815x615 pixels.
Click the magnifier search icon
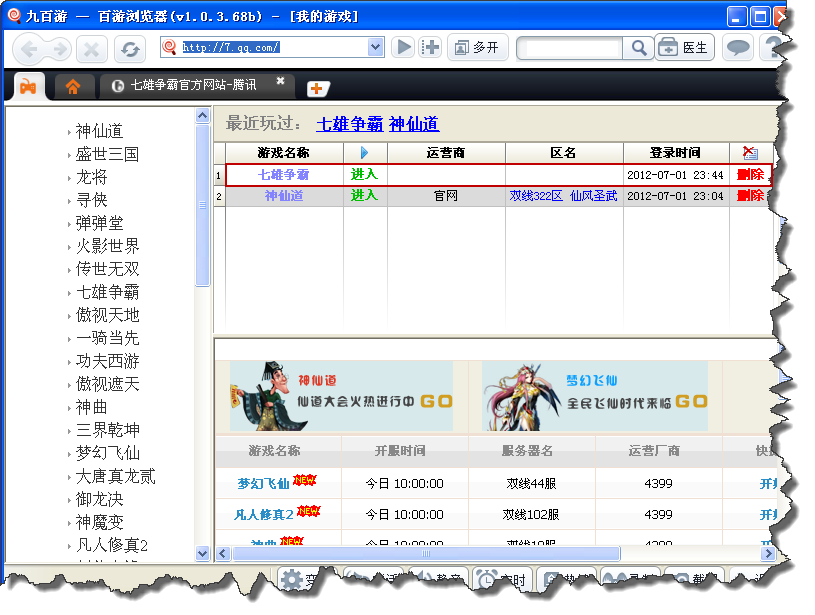[x=639, y=48]
